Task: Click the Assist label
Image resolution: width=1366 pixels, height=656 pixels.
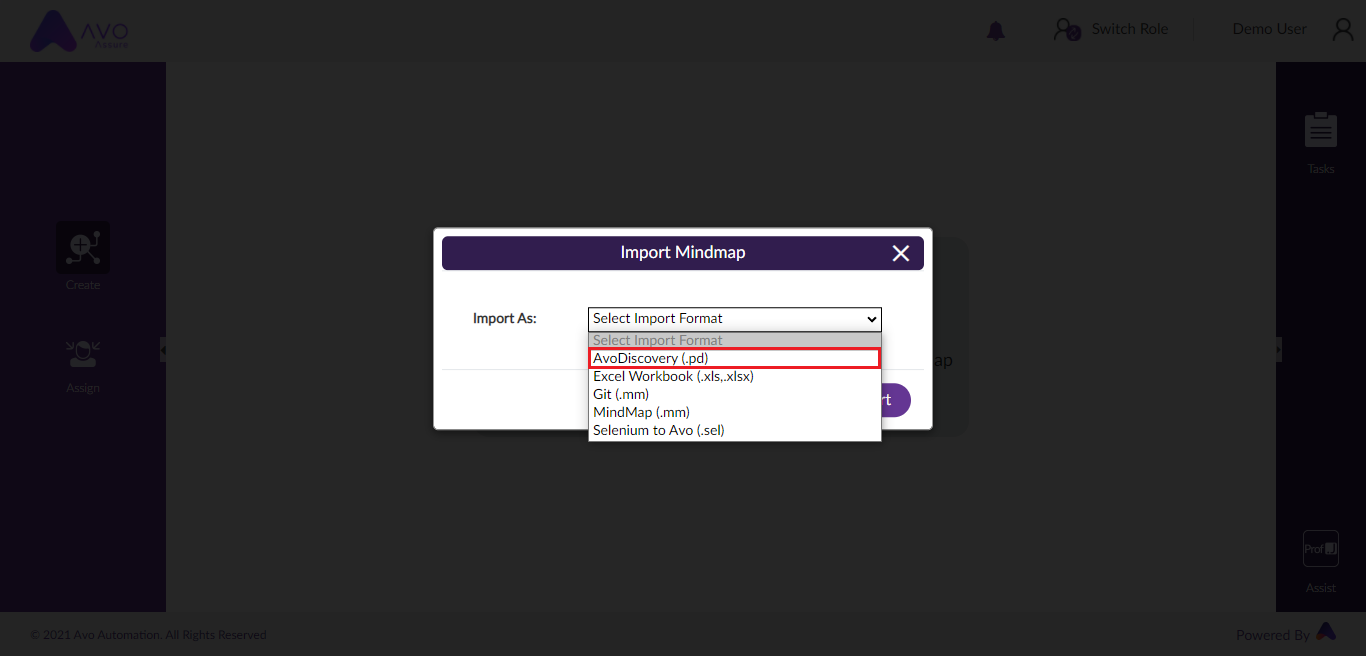Action: point(1321,588)
